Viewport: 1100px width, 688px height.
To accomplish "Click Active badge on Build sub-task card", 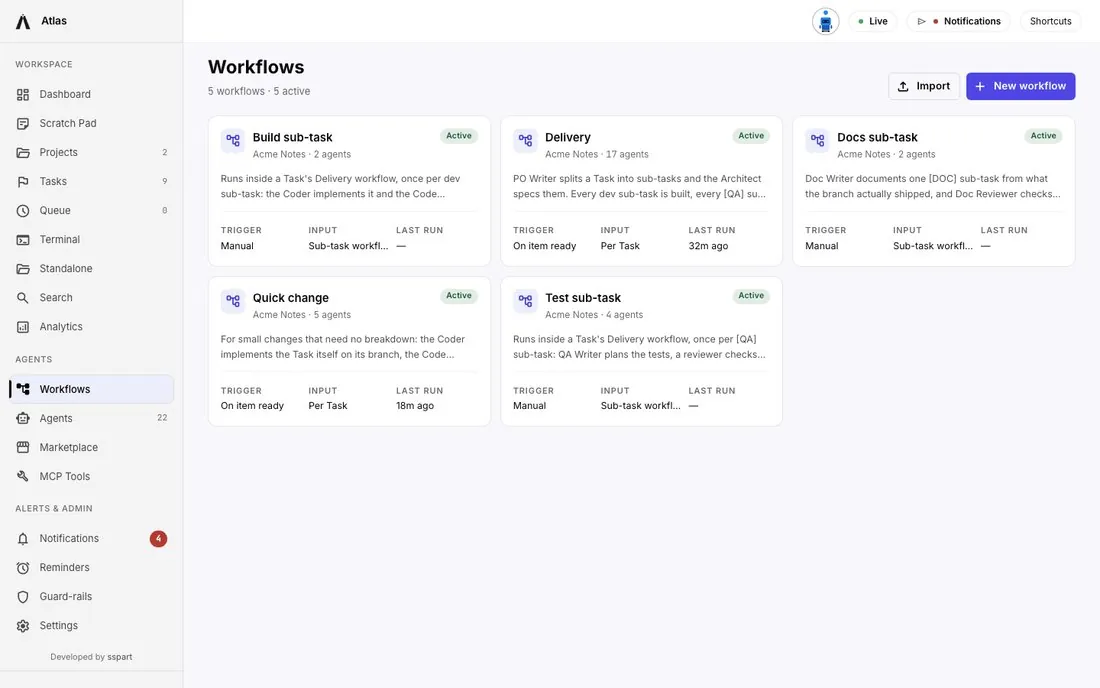I will coord(459,136).
